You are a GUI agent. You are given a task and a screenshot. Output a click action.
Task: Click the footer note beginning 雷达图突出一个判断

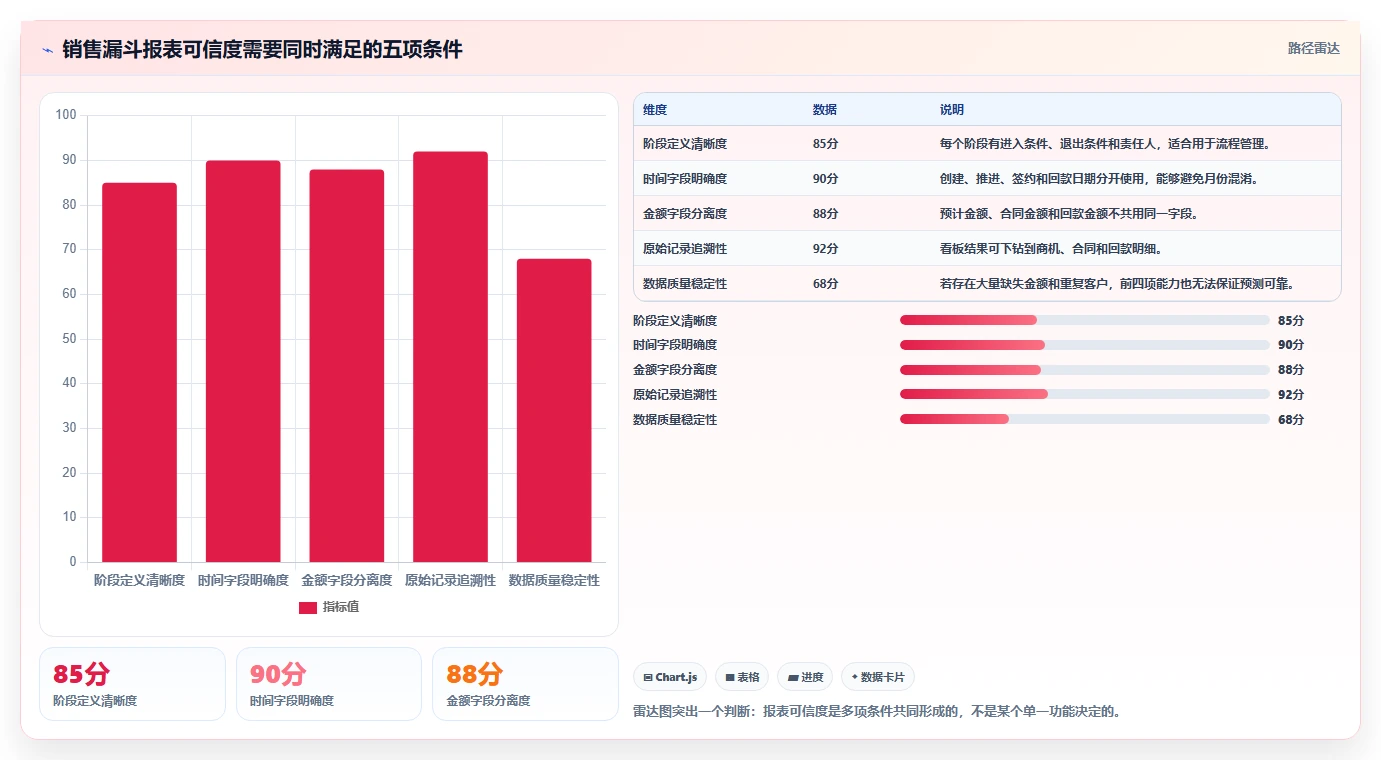point(877,712)
